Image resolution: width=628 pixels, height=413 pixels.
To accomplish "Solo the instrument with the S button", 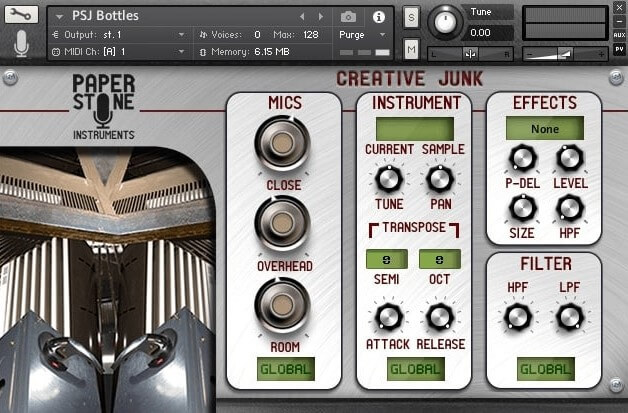I will tap(411, 17).
